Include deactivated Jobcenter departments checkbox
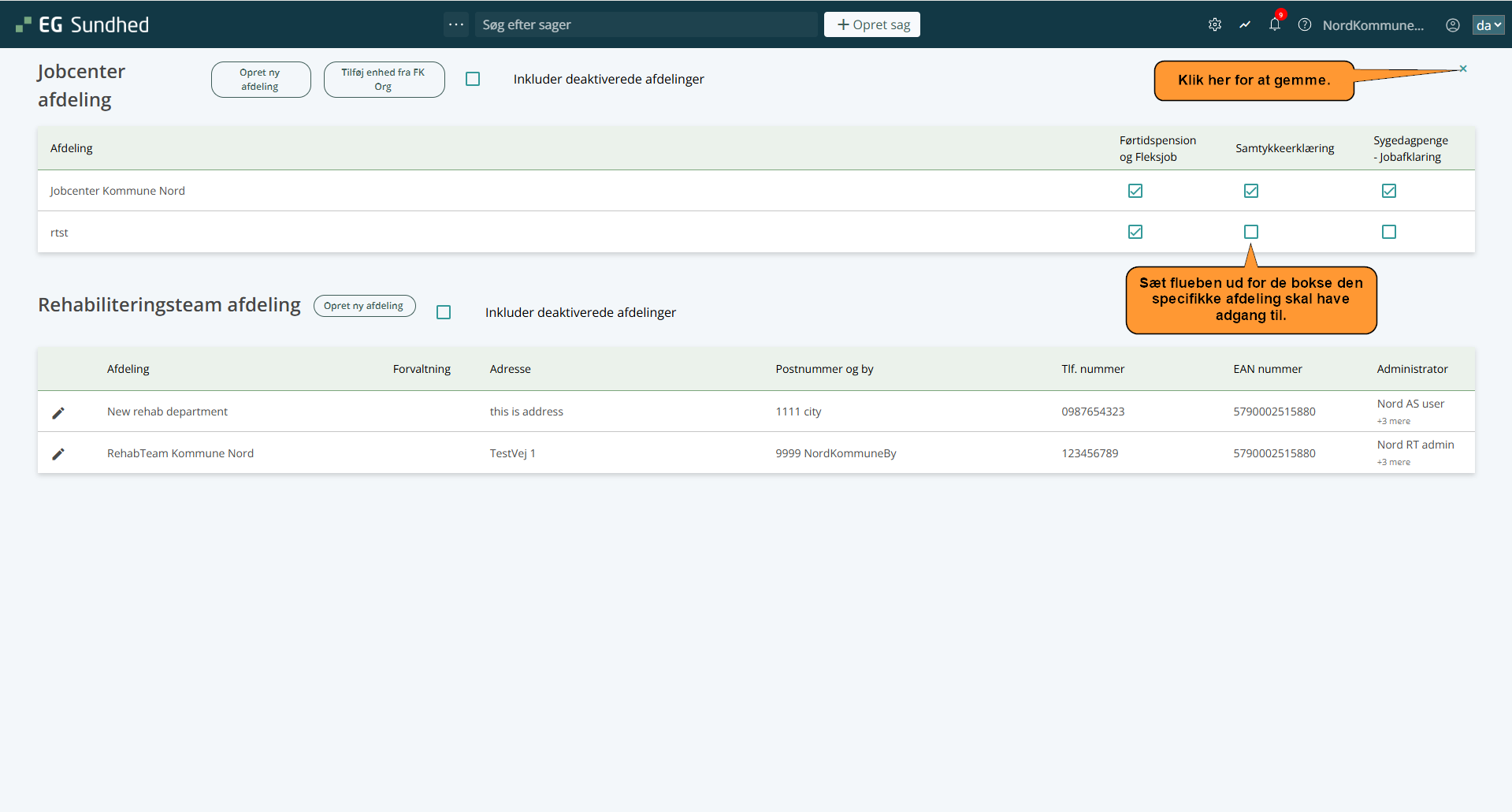Viewport: 1512px width, 812px height. click(473, 79)
